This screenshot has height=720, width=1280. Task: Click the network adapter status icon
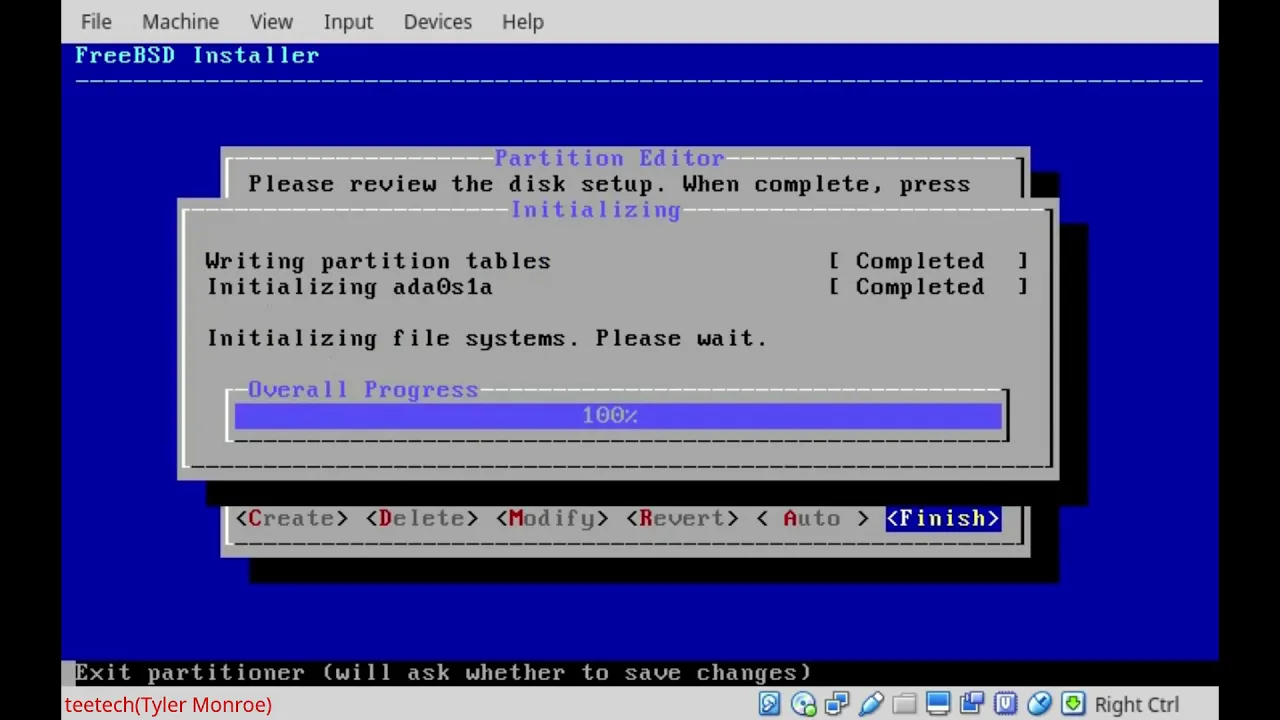[x=837, y=704]
